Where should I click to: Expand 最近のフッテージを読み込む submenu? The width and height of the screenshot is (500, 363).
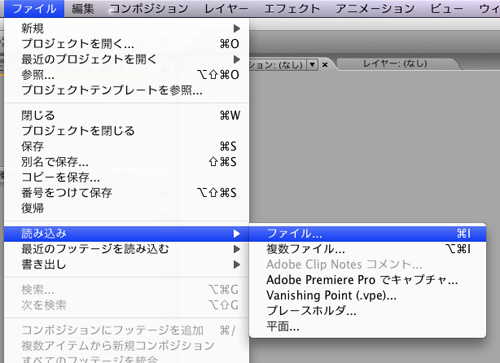pos(127,249)
